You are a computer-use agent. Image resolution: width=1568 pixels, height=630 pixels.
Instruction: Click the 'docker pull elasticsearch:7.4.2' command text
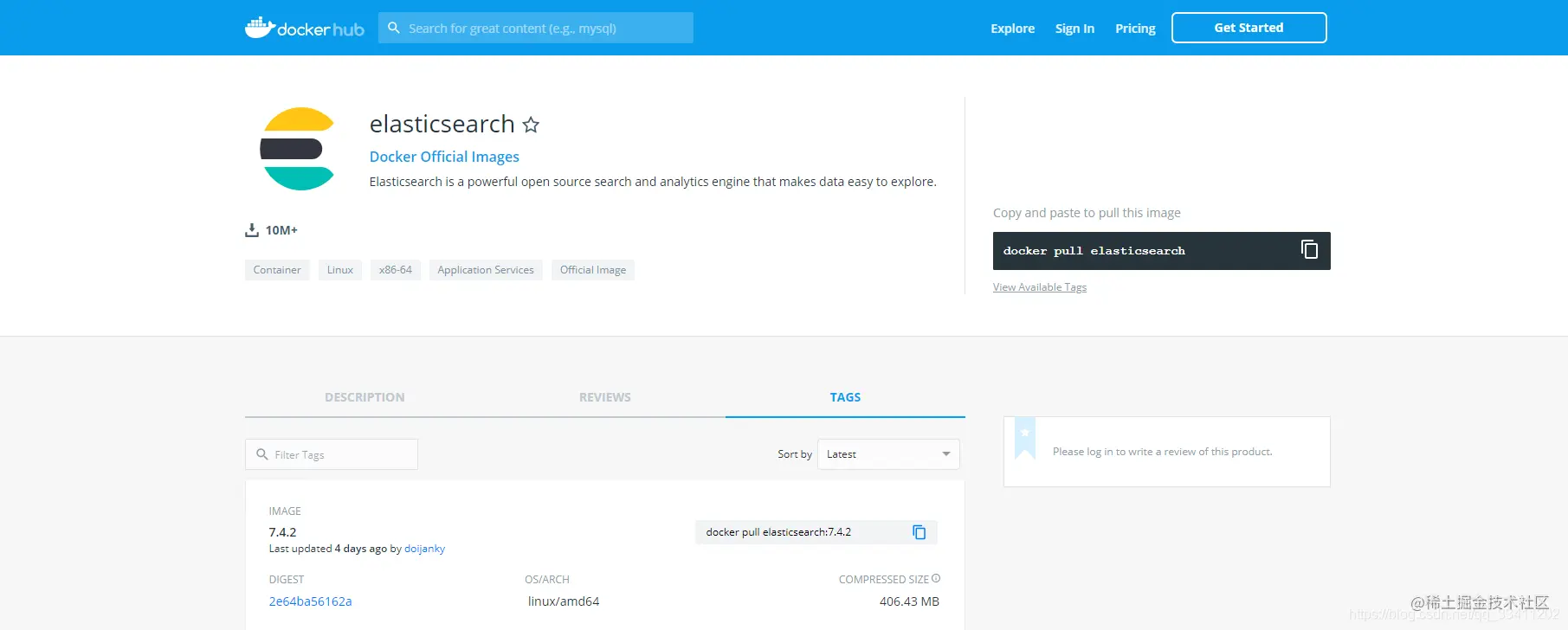[x=778, y=532]
